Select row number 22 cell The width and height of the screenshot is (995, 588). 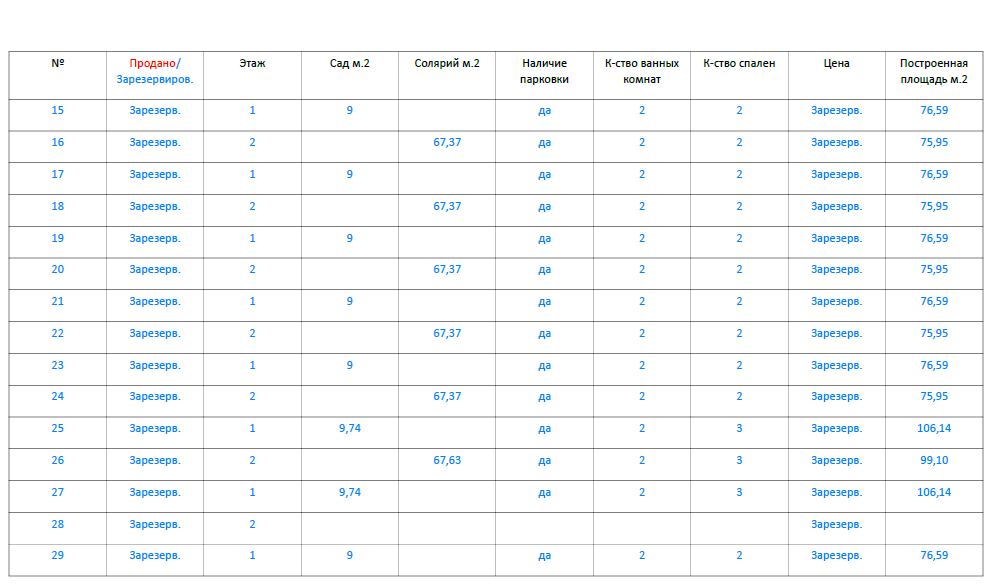pos(58,333)
